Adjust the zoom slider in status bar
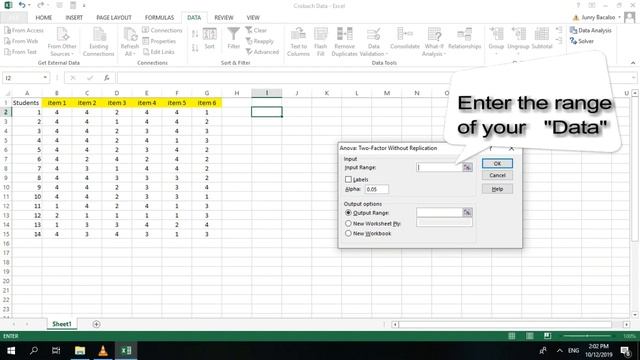The image size is (640, 360). tap(587, 336)
